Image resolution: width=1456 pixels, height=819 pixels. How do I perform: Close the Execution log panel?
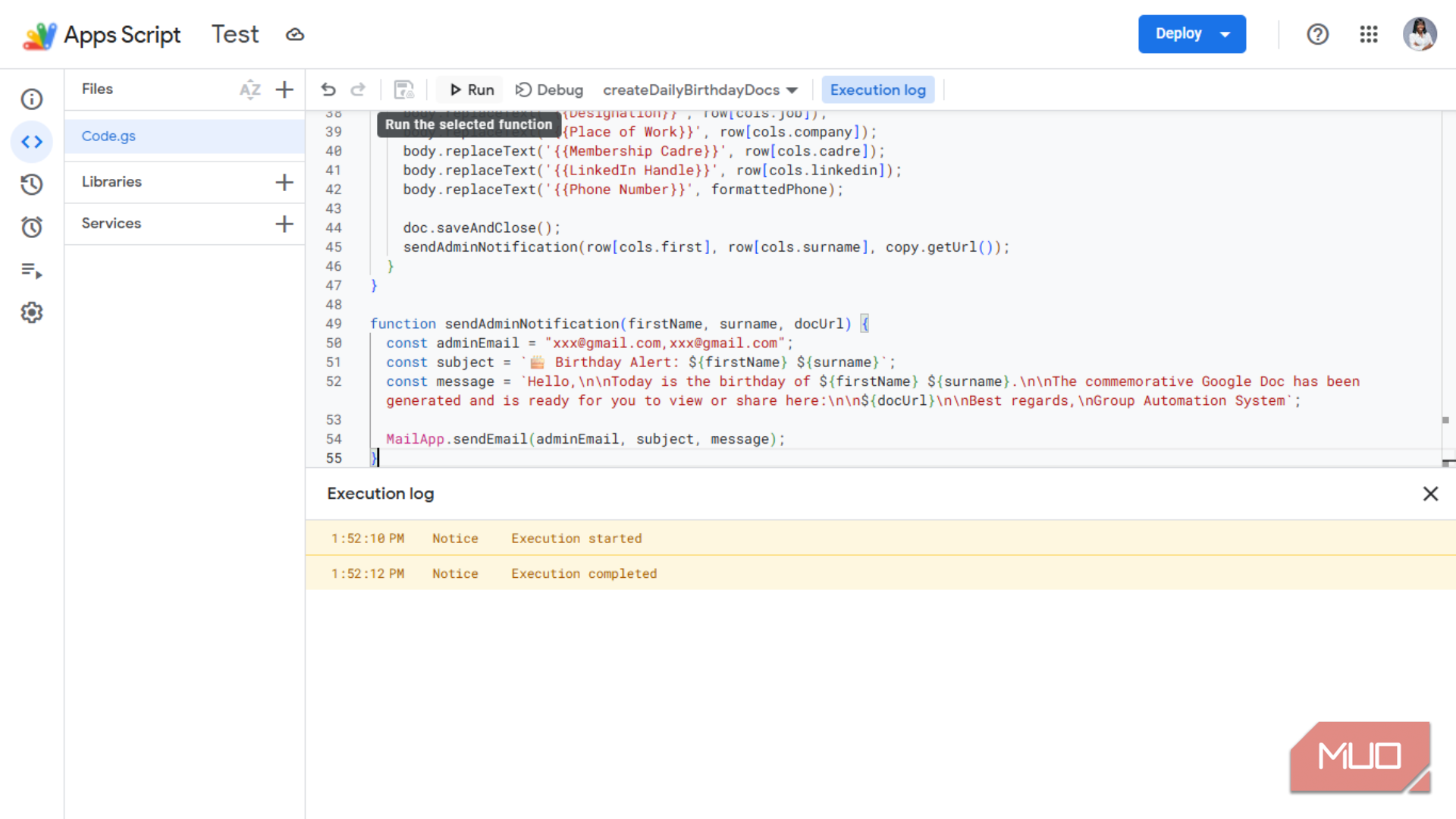click(1430, 494)
